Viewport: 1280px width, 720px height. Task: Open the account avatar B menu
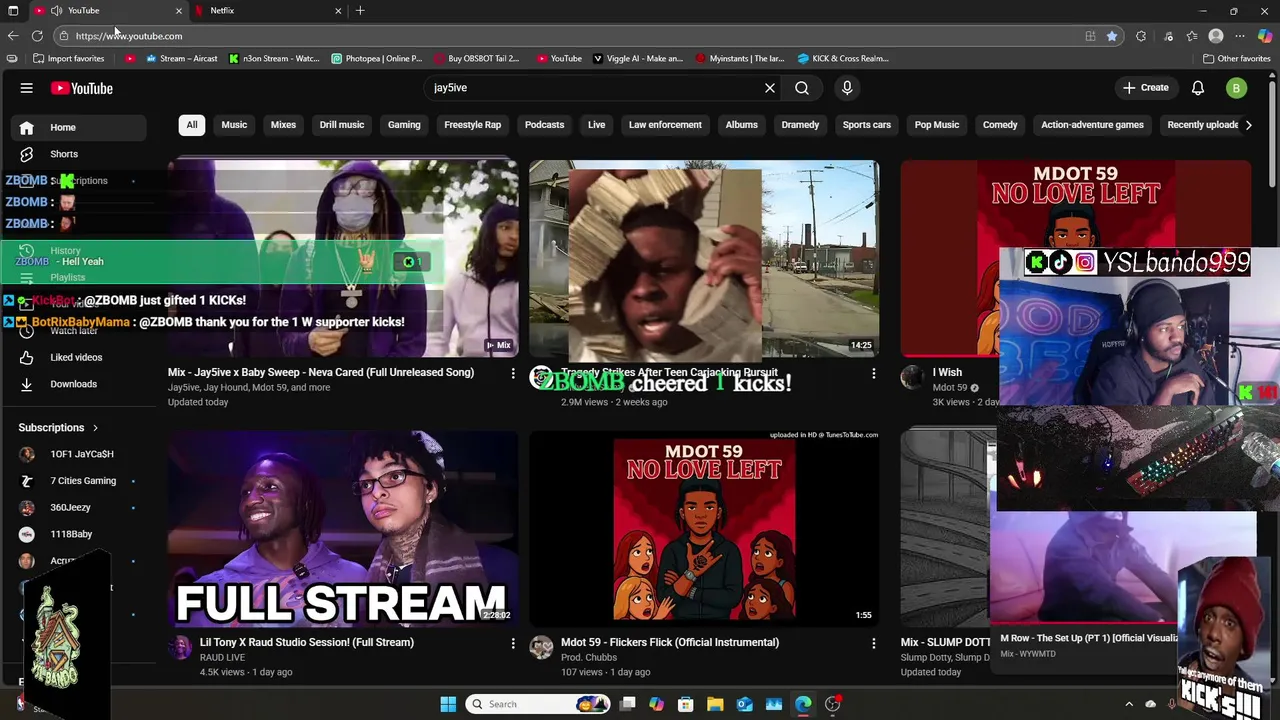tap(1236, 88)
